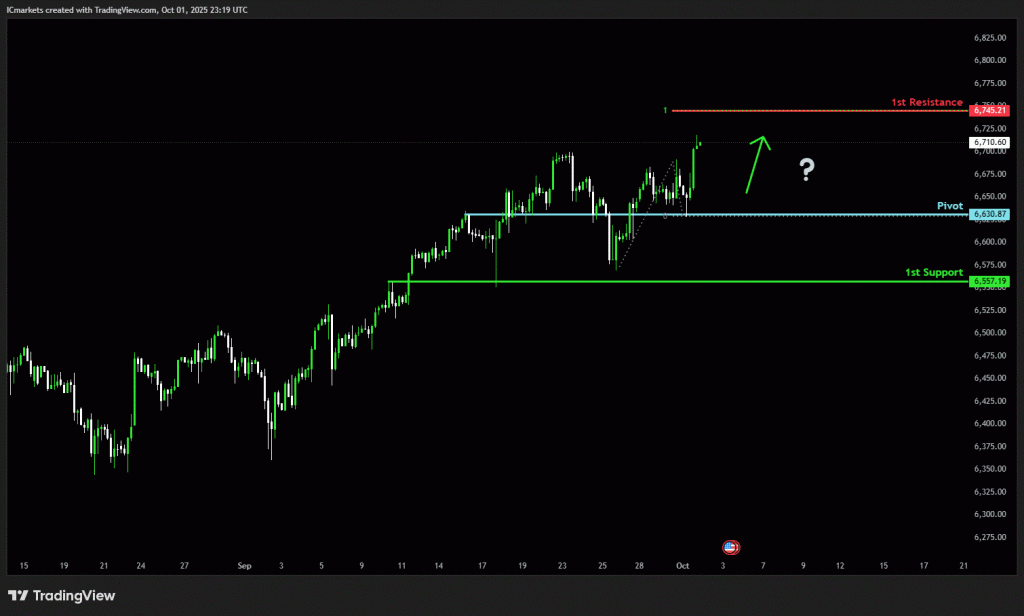Click the 15 date label at far left
This screenshot has width=1024, height=616.
(23, 566)
